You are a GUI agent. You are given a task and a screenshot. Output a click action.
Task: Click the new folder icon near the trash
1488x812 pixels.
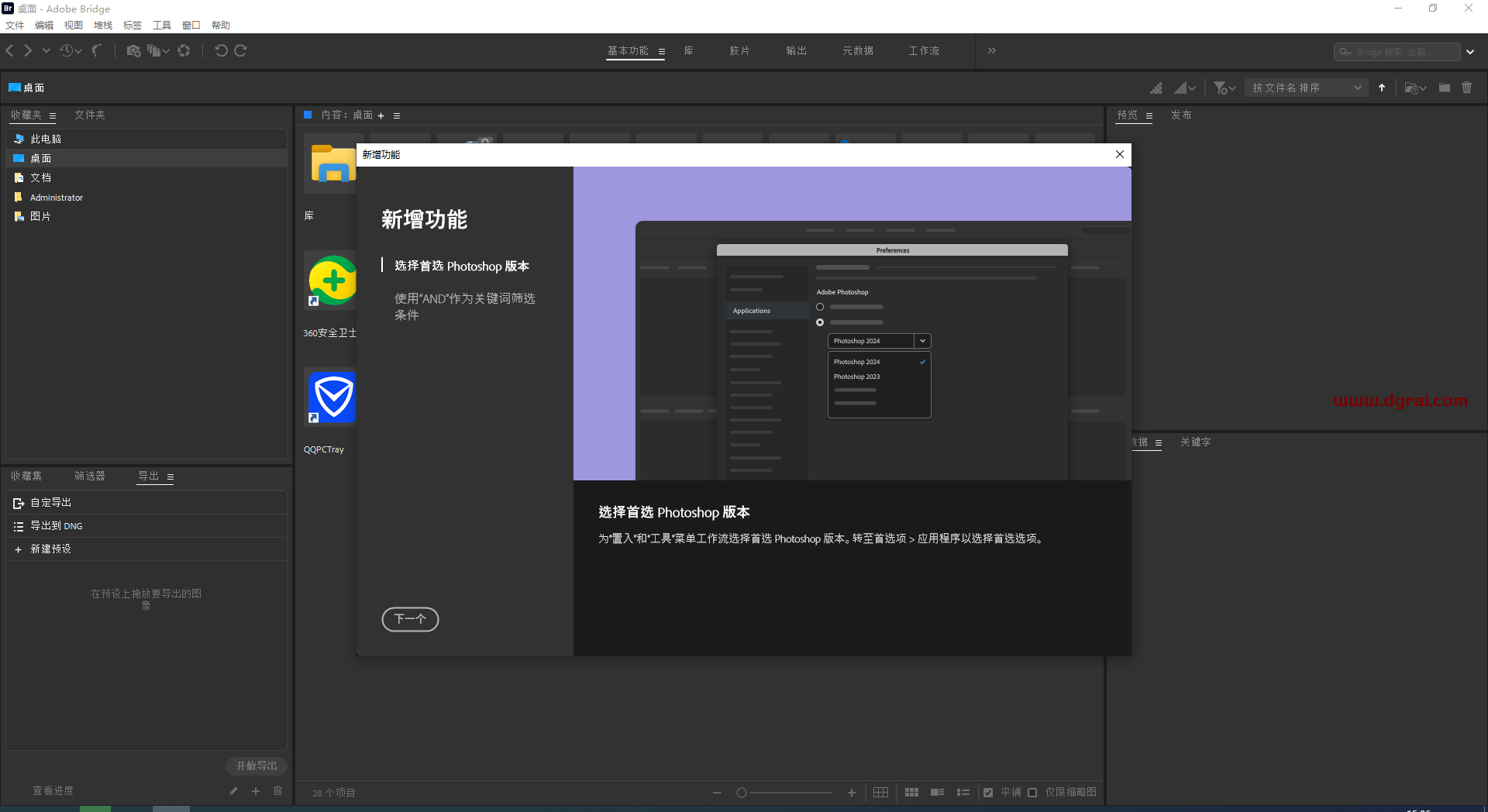[1444, 88]
